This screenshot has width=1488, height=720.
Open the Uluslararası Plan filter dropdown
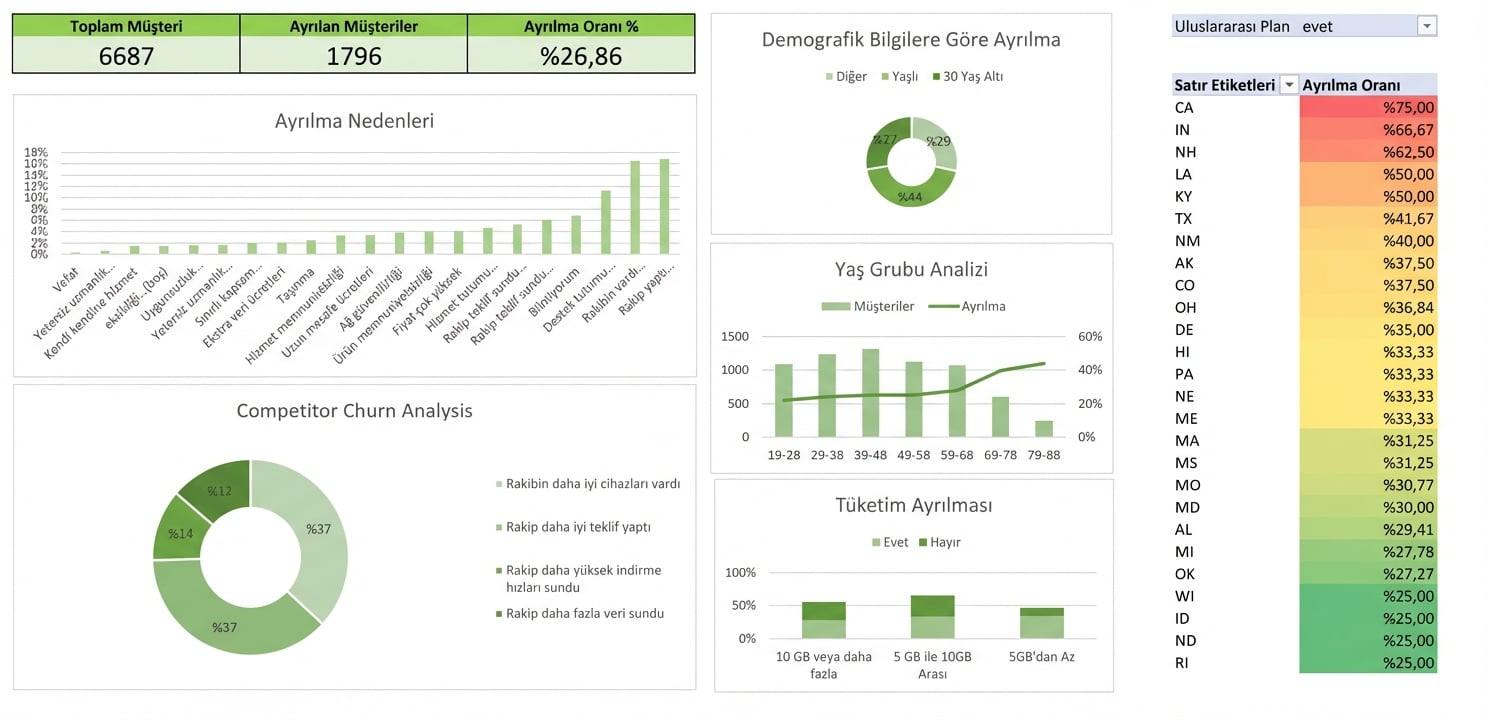pyautogui.click(x=1428, y=26)
